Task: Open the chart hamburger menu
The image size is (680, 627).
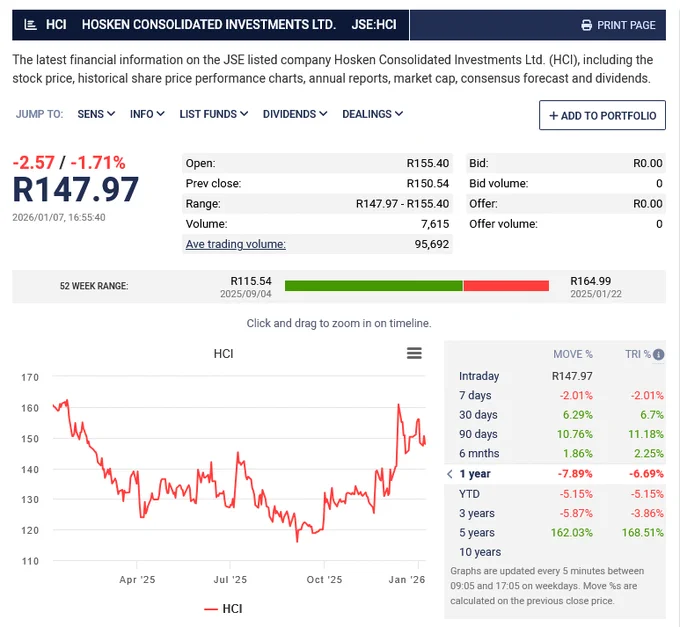Action: coord(414,353)
